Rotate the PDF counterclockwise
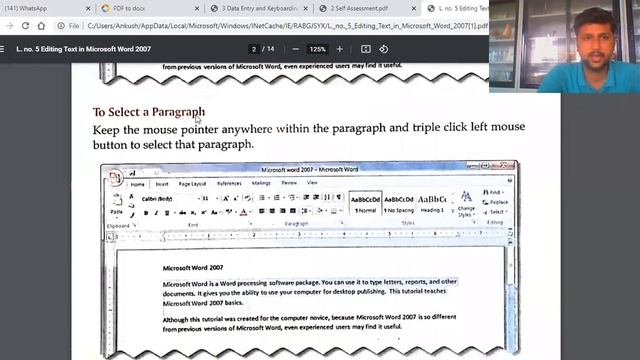This screenshot has width=640, height=360. (x=384, y=49)
